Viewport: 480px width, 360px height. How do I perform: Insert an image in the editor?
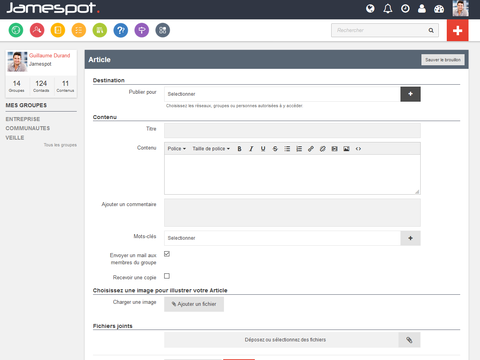(x=346, y=149)
